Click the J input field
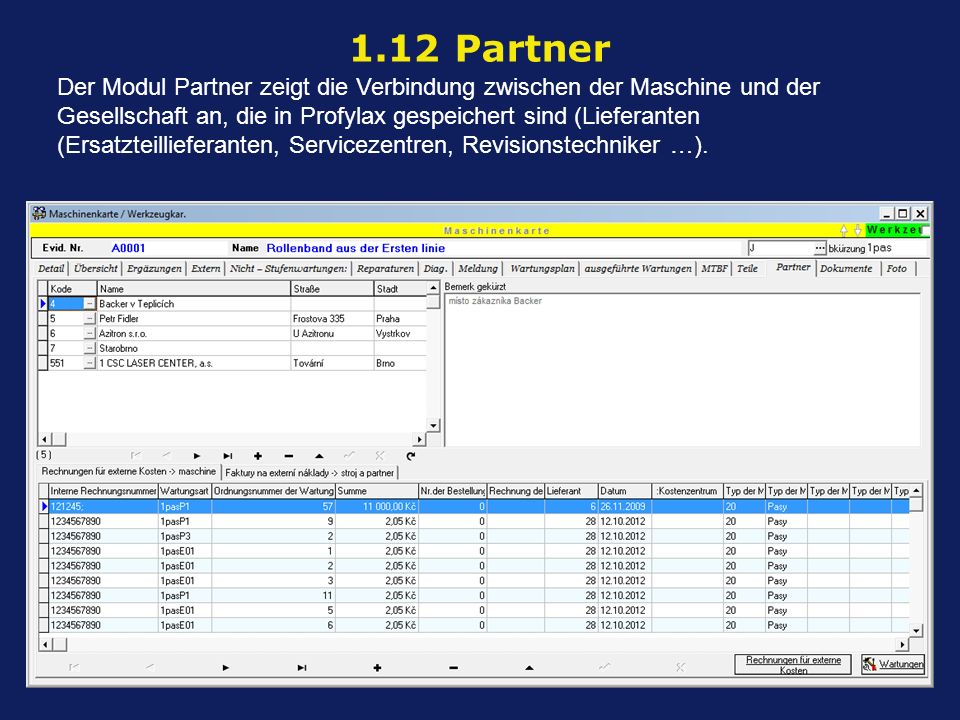 point(781,249)
